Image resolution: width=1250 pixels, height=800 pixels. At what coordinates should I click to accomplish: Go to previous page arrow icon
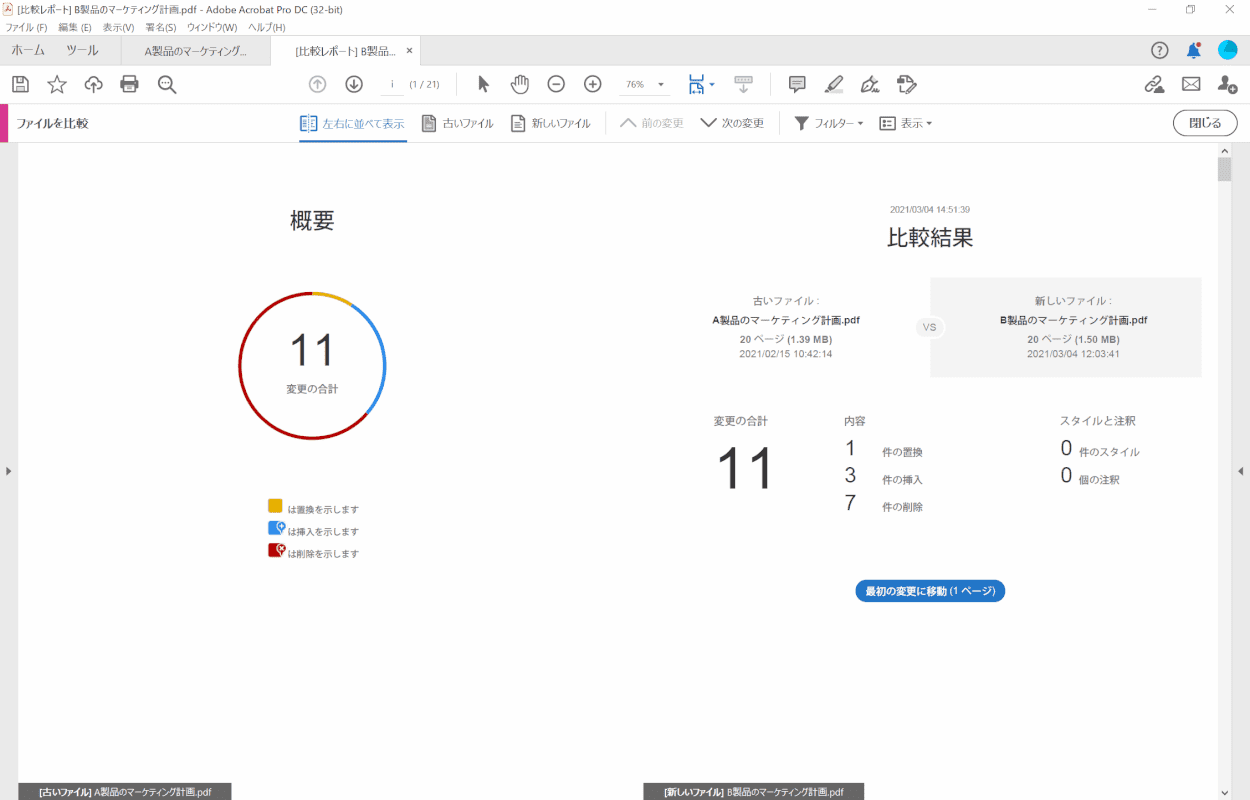tap(317, 84)
